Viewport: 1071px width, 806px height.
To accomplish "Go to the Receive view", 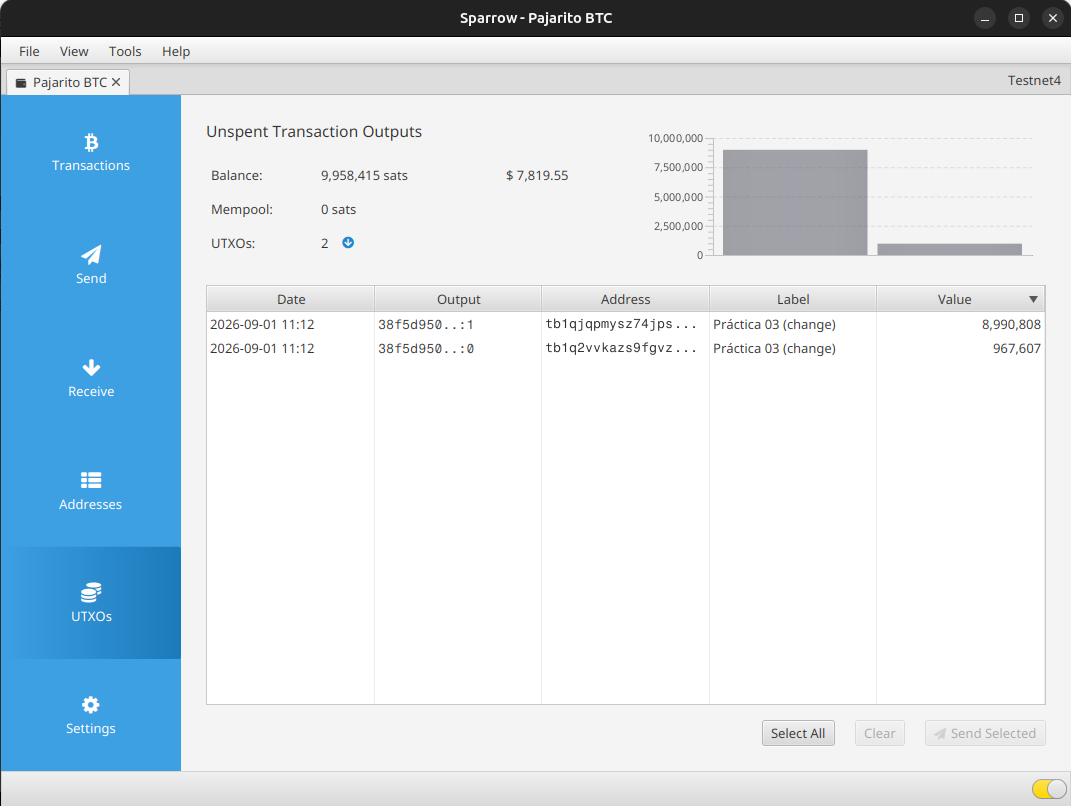I will click(91, 378).
